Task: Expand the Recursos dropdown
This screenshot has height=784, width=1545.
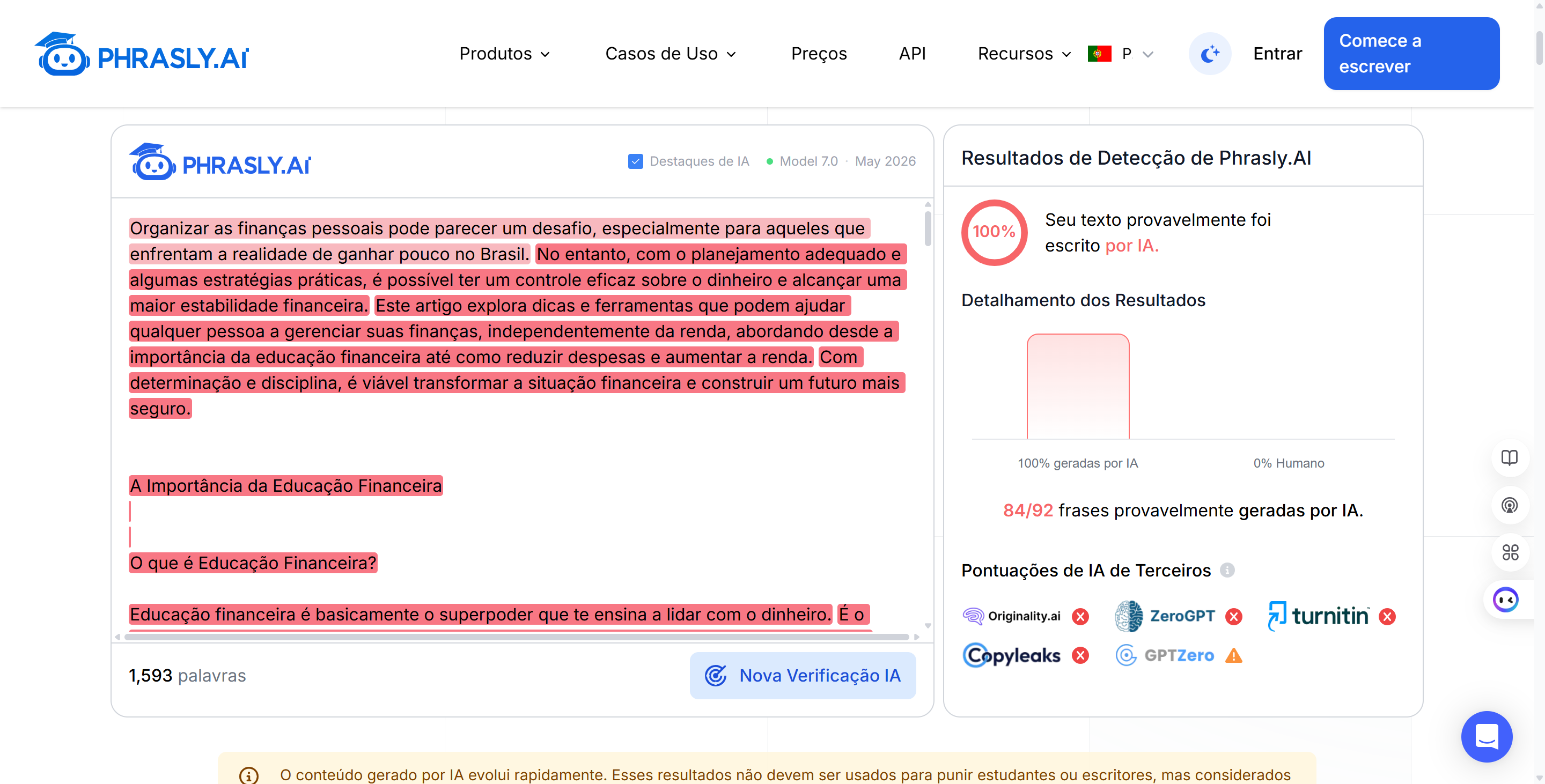Action: point(1025,54)
